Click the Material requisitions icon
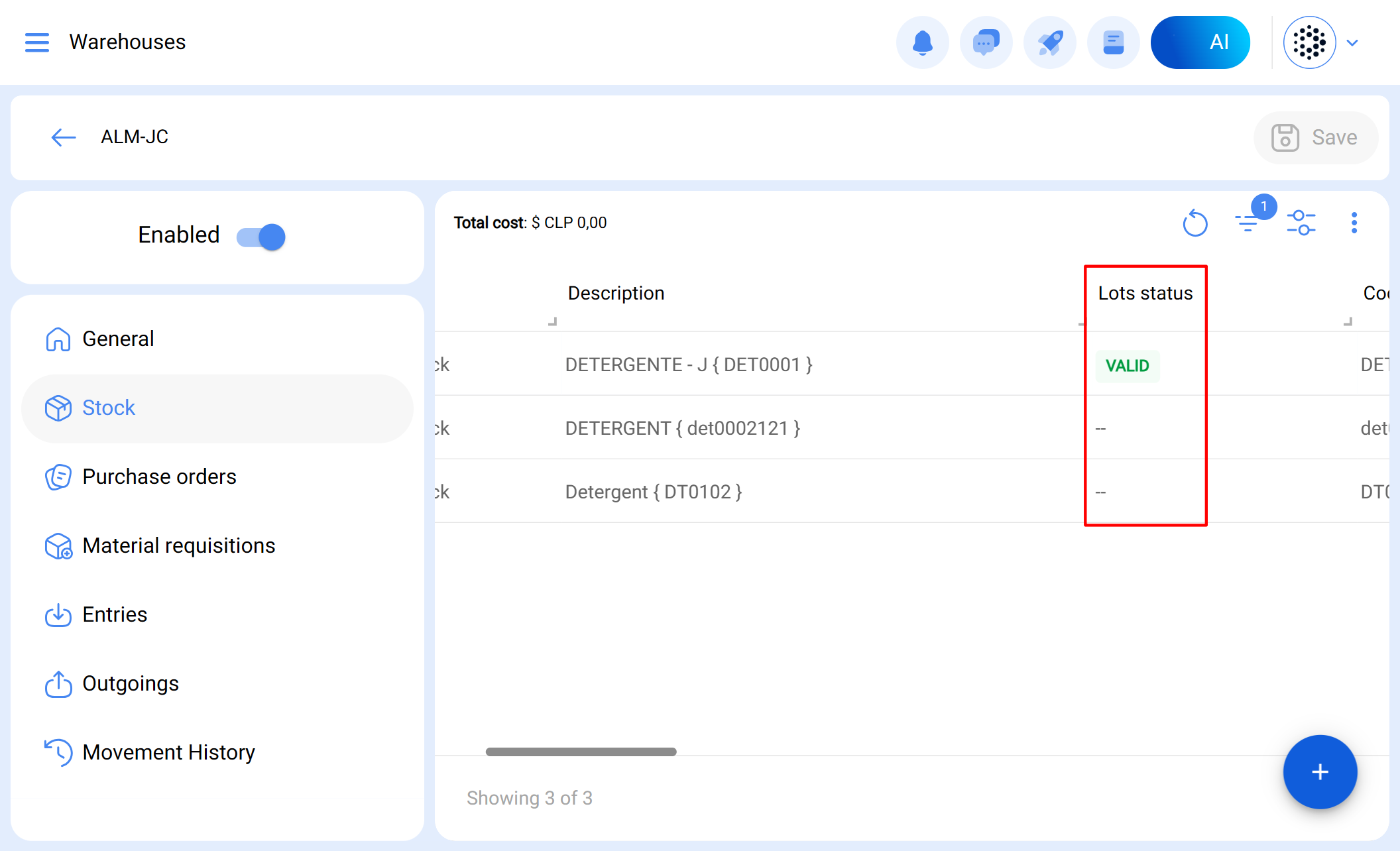Viewport: 1400px width, 851px height. (58, 546)
